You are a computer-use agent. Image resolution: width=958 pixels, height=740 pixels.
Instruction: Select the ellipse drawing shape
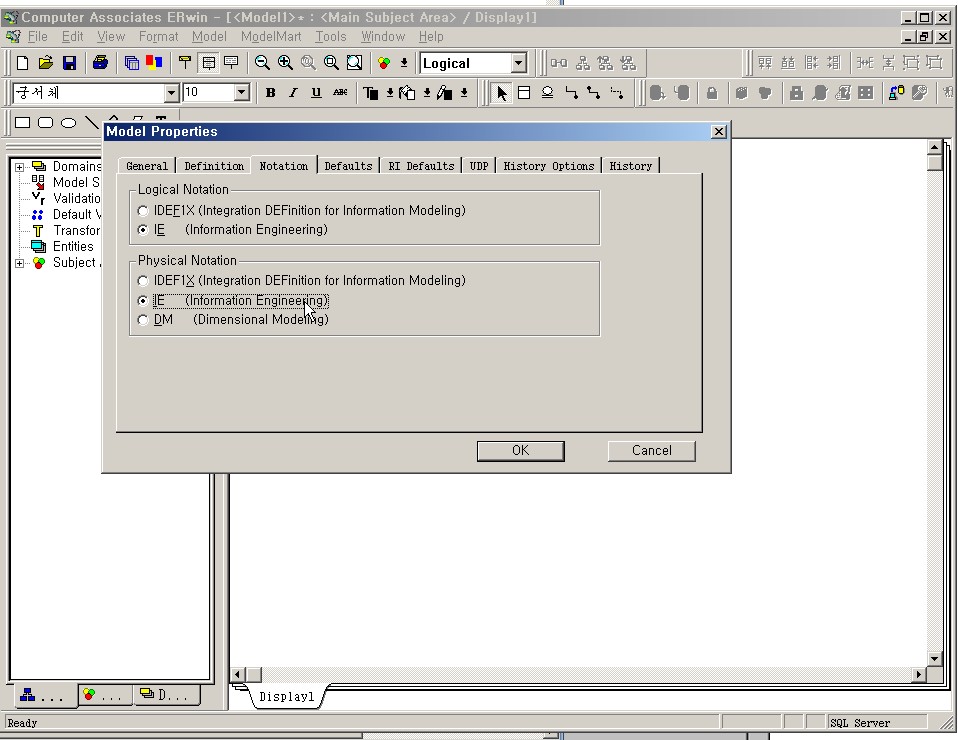68,123
